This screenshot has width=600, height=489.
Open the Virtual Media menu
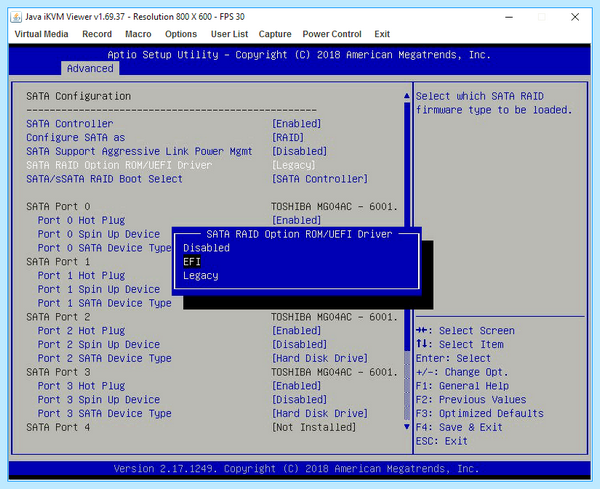click(x=41, y=34)
